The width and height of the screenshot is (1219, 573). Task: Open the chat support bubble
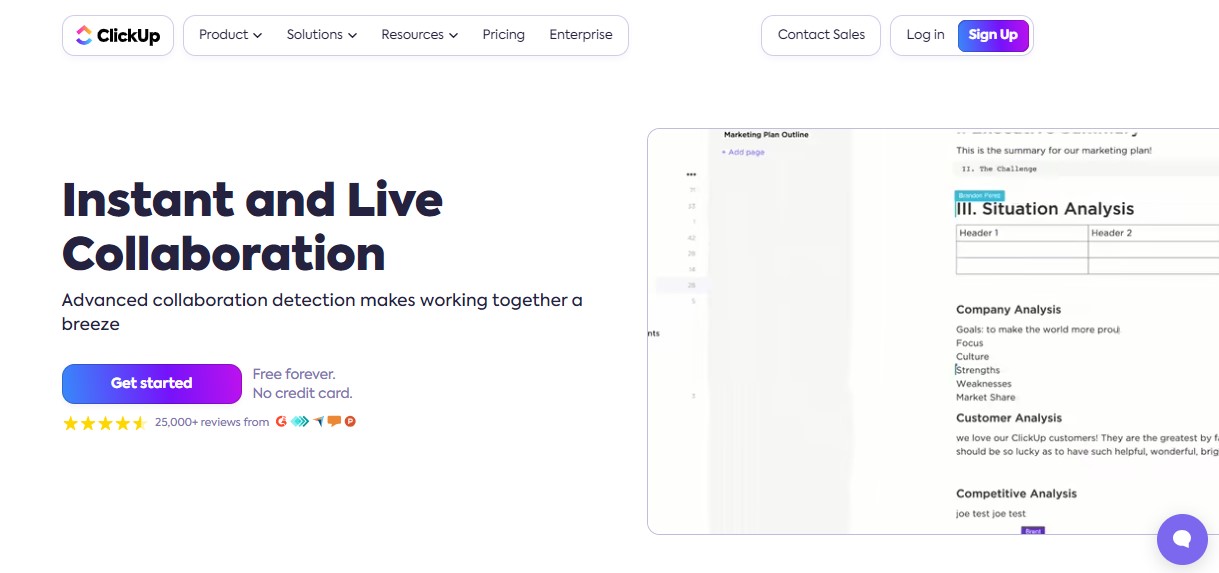pos(1181,540)
